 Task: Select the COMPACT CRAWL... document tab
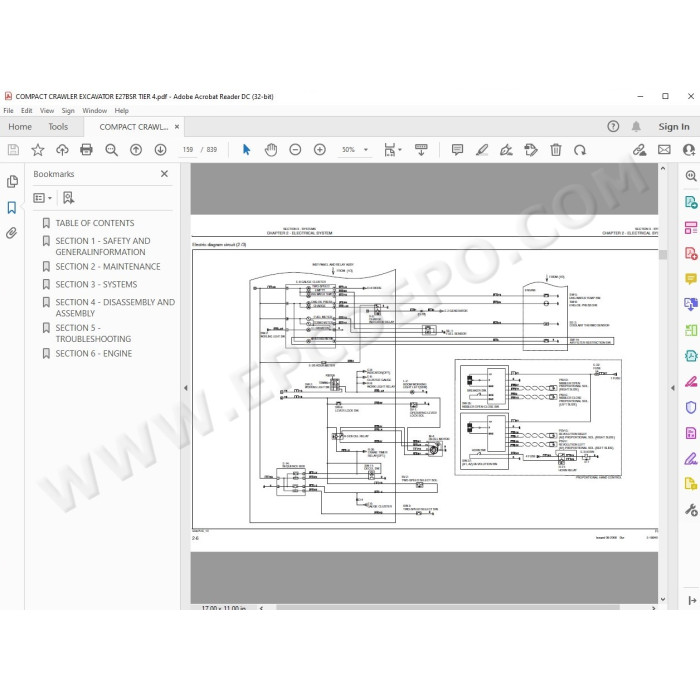click(133, 127)
